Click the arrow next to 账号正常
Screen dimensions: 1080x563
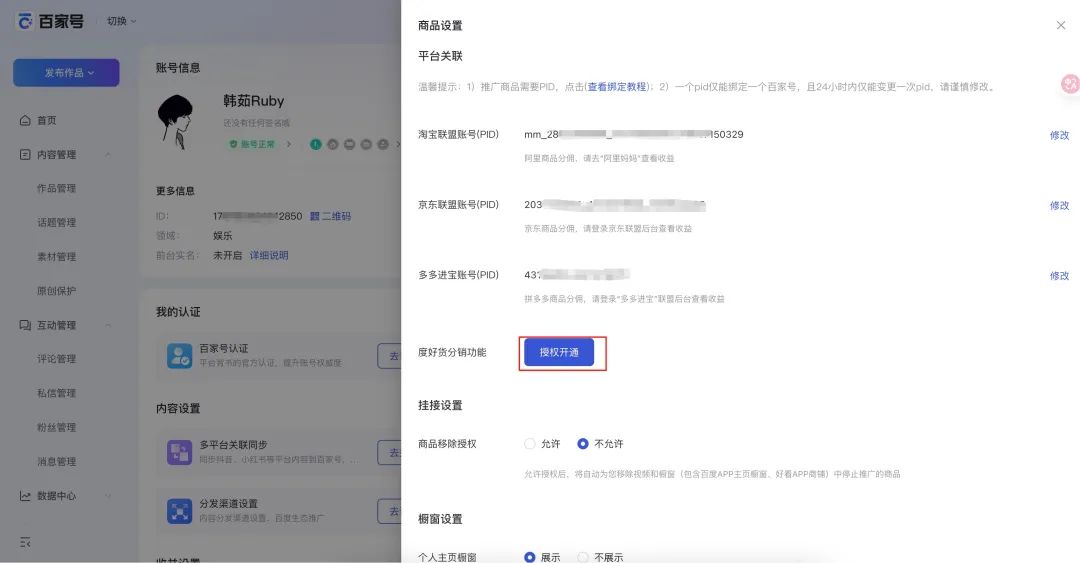289,144
